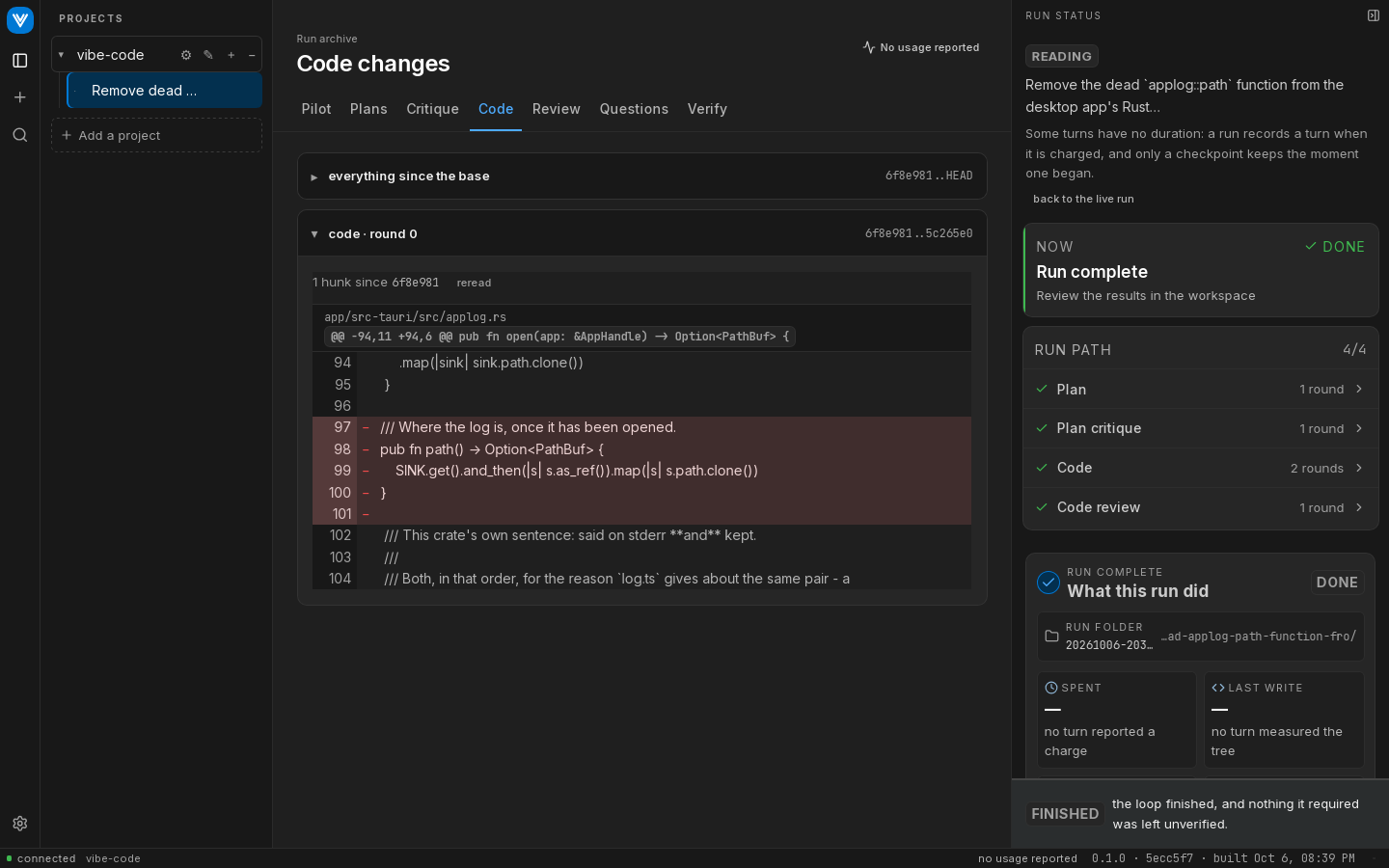Click removed line 98 pub fn path()

(641, 449)
